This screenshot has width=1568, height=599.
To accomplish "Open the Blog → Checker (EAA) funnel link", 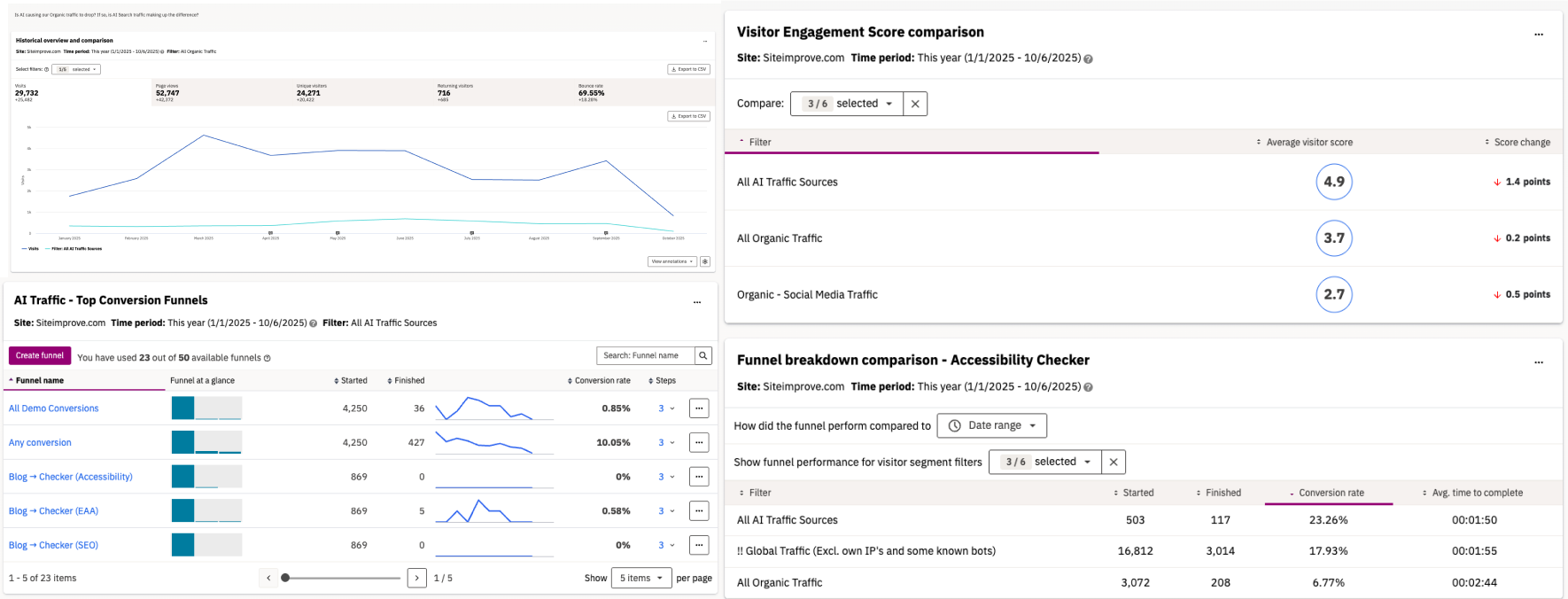I will 53,511.
